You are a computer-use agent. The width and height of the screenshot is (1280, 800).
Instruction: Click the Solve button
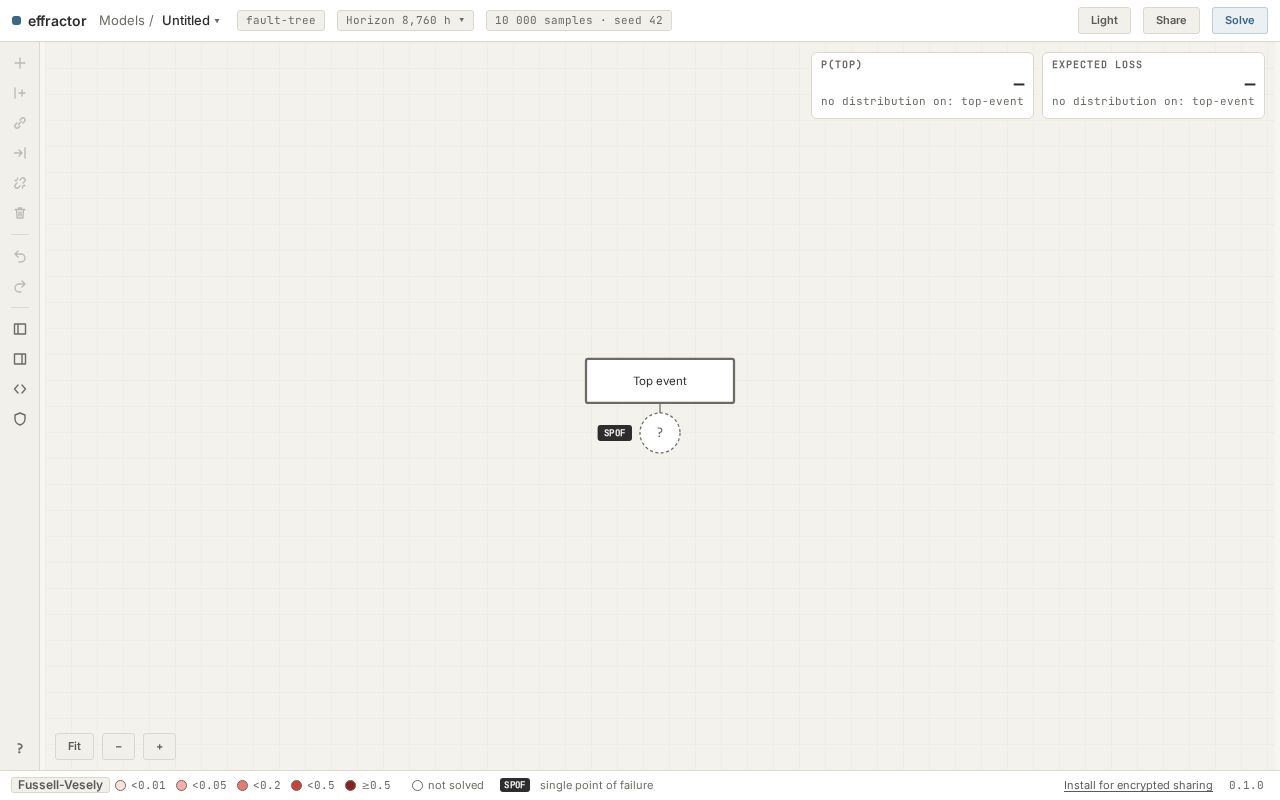click(1239, 20)
